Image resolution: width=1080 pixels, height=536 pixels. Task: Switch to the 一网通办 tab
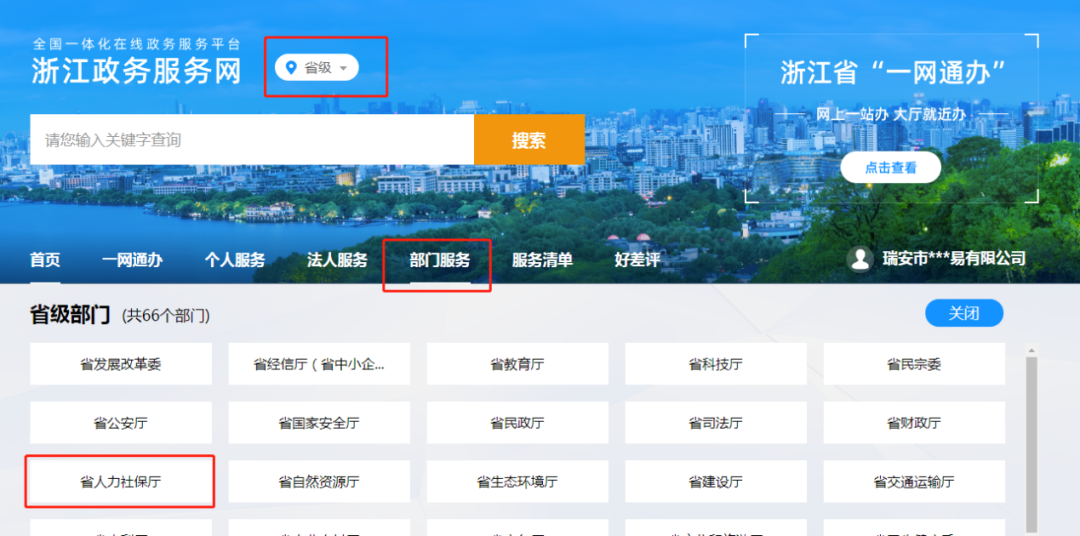coord(132,260)
